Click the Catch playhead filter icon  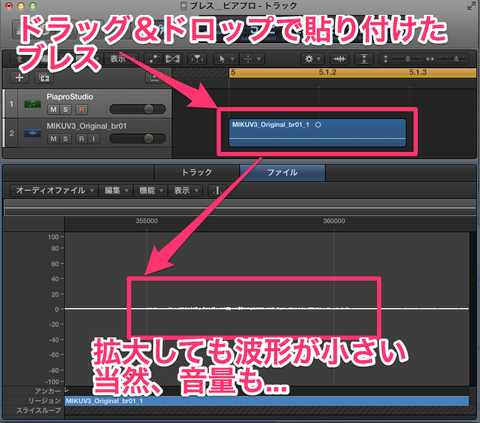(x=197, y=59)
